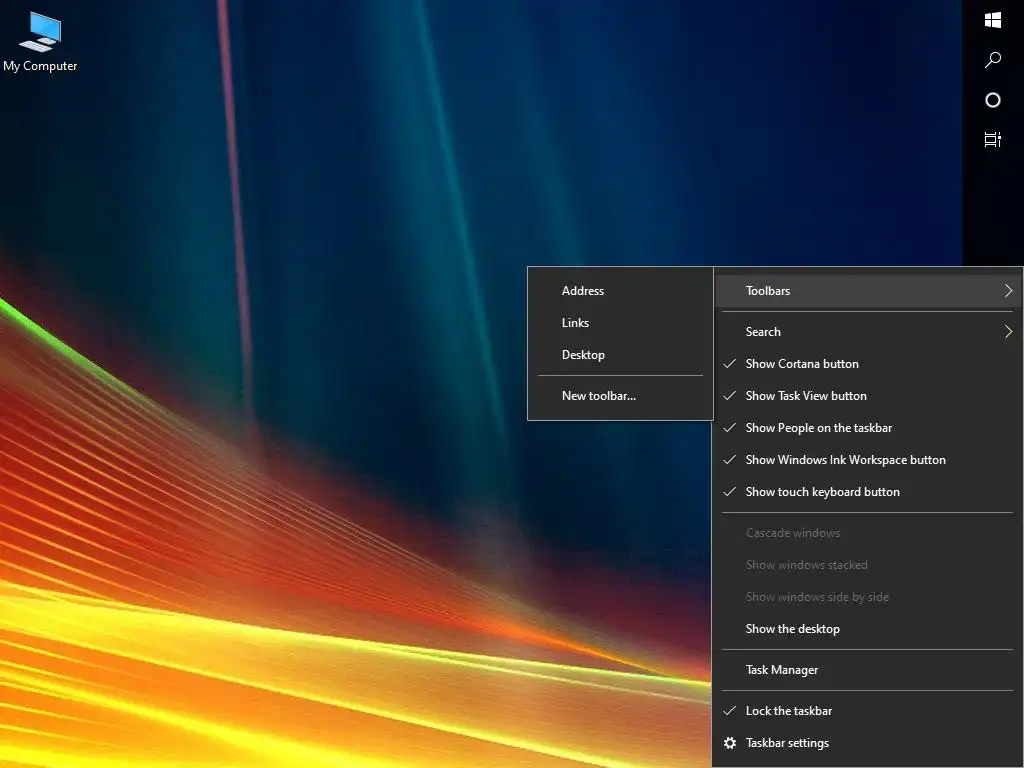Click greyed Cascade windows entry
This screenshot has height=768, width=1024.
point(867,533)
